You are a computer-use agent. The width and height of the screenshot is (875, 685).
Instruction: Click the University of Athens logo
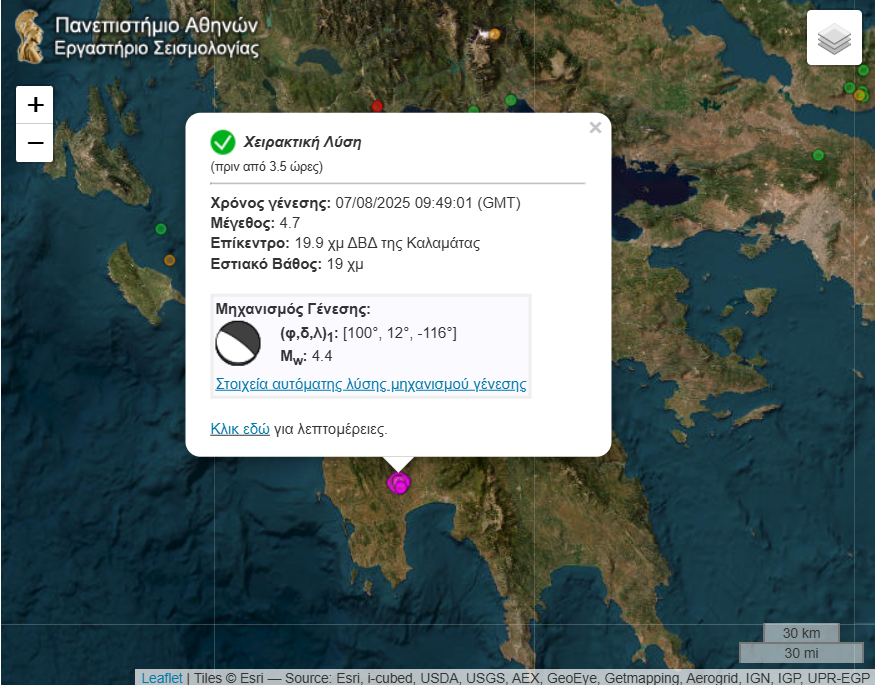[30, 36]
